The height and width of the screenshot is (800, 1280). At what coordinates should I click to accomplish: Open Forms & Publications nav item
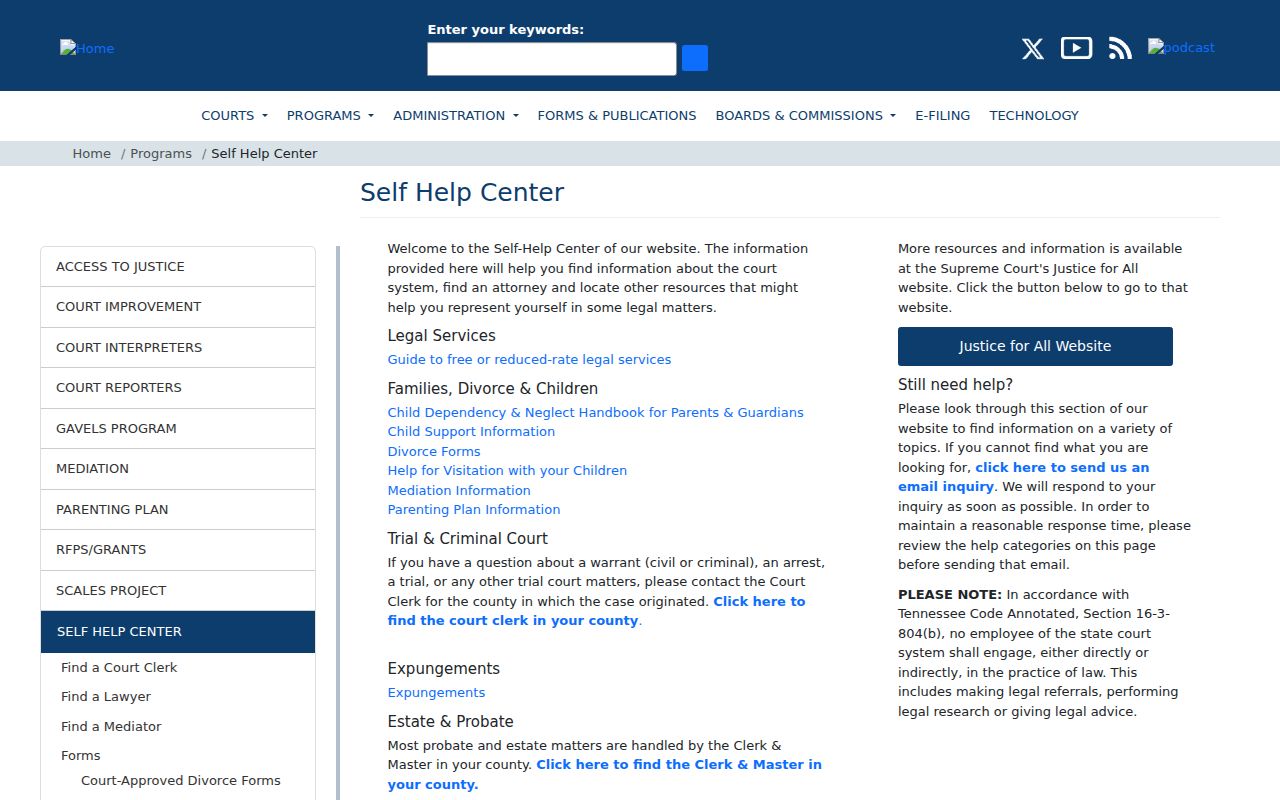tap(617, 116)
